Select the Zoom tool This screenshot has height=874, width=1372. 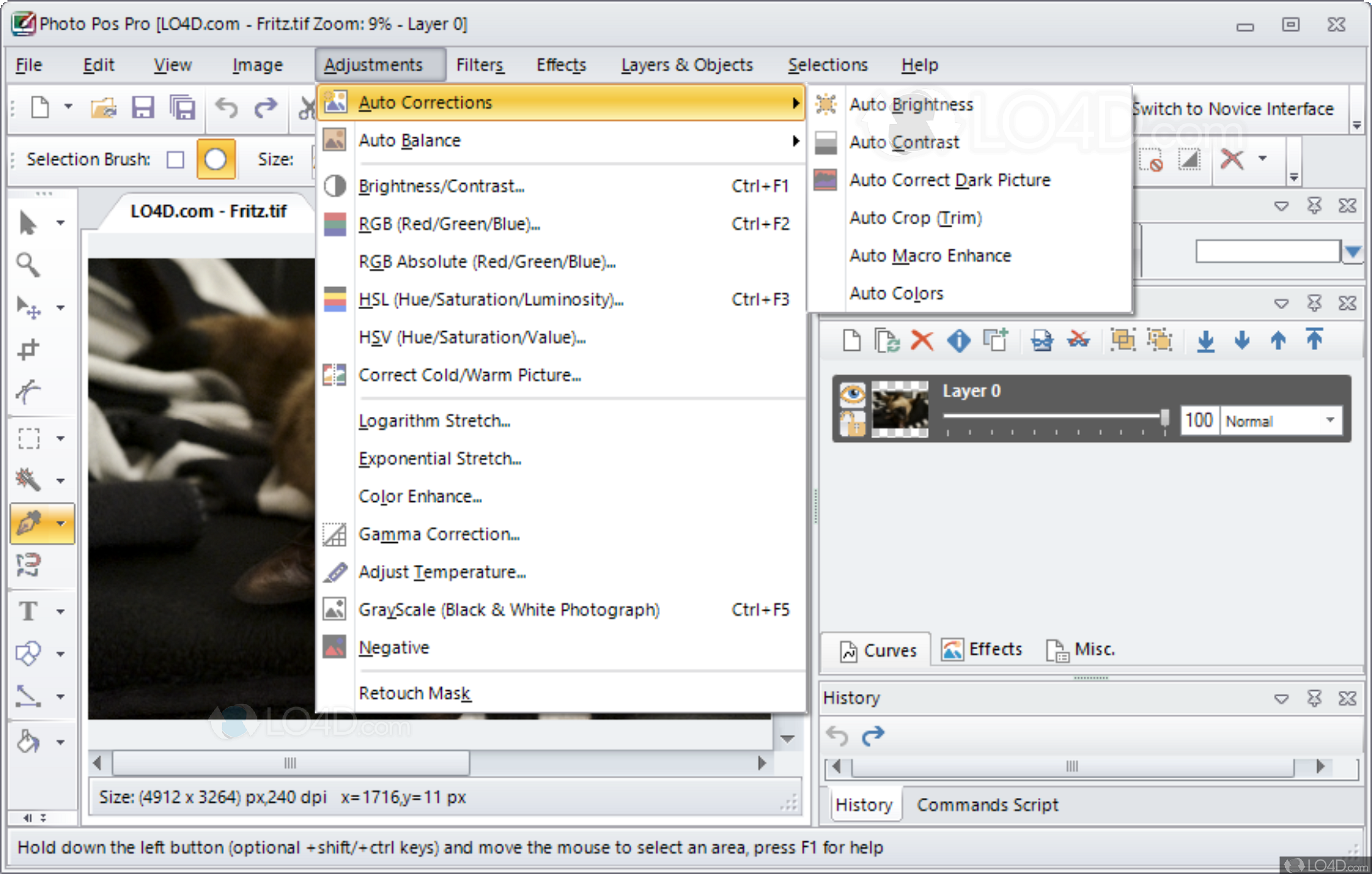click(28, 265)
